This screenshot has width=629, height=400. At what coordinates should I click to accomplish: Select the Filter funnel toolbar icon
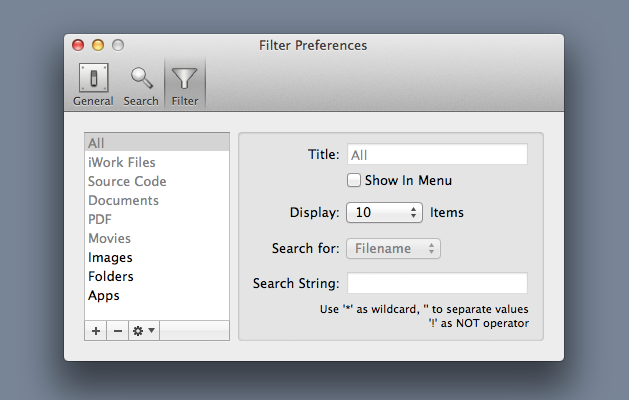[x=185, y=84]
